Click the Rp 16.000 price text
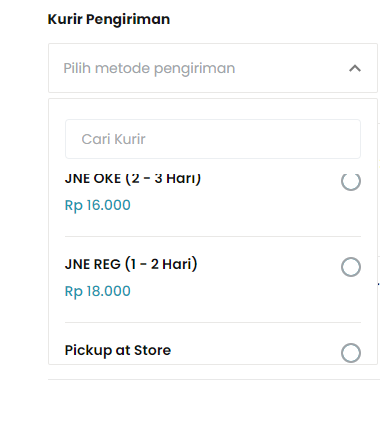Screen dimensions: 380x433 pos(97,205)
